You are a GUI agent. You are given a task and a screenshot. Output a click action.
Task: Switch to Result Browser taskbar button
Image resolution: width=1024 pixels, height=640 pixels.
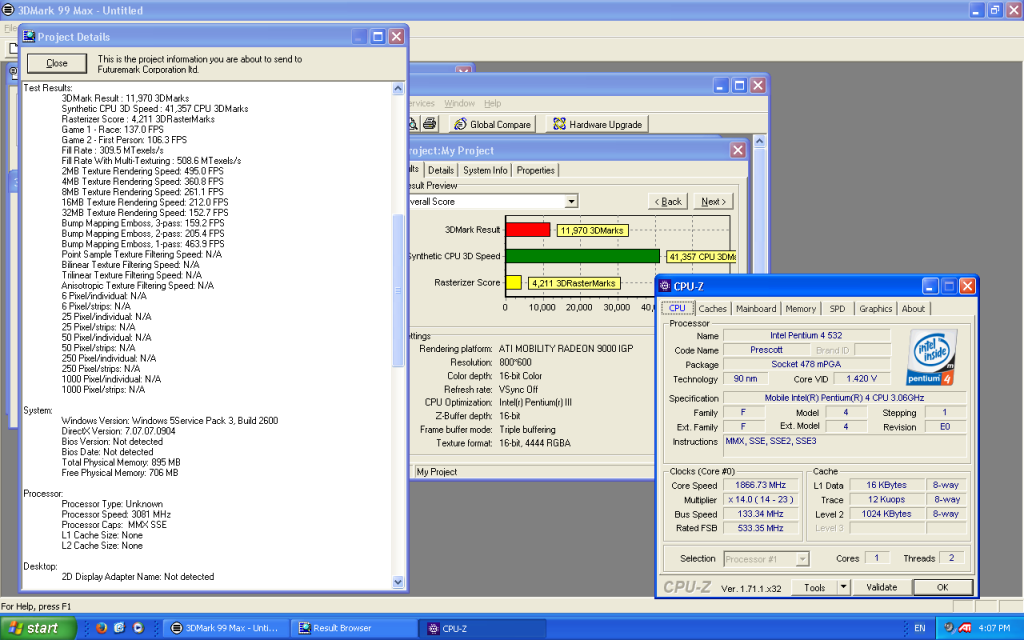(353, 628)
